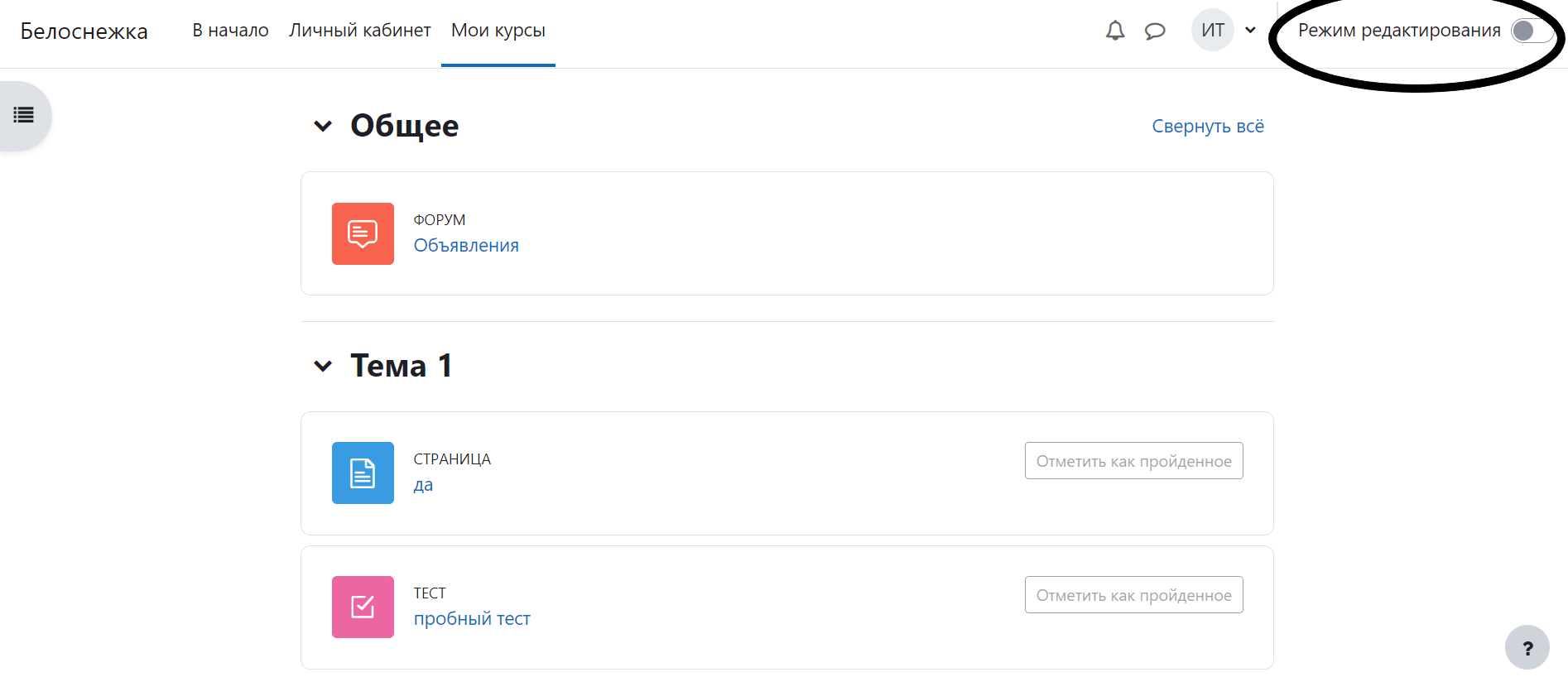
Task: Click the blue Page activity icon
Action: point(363,473)
